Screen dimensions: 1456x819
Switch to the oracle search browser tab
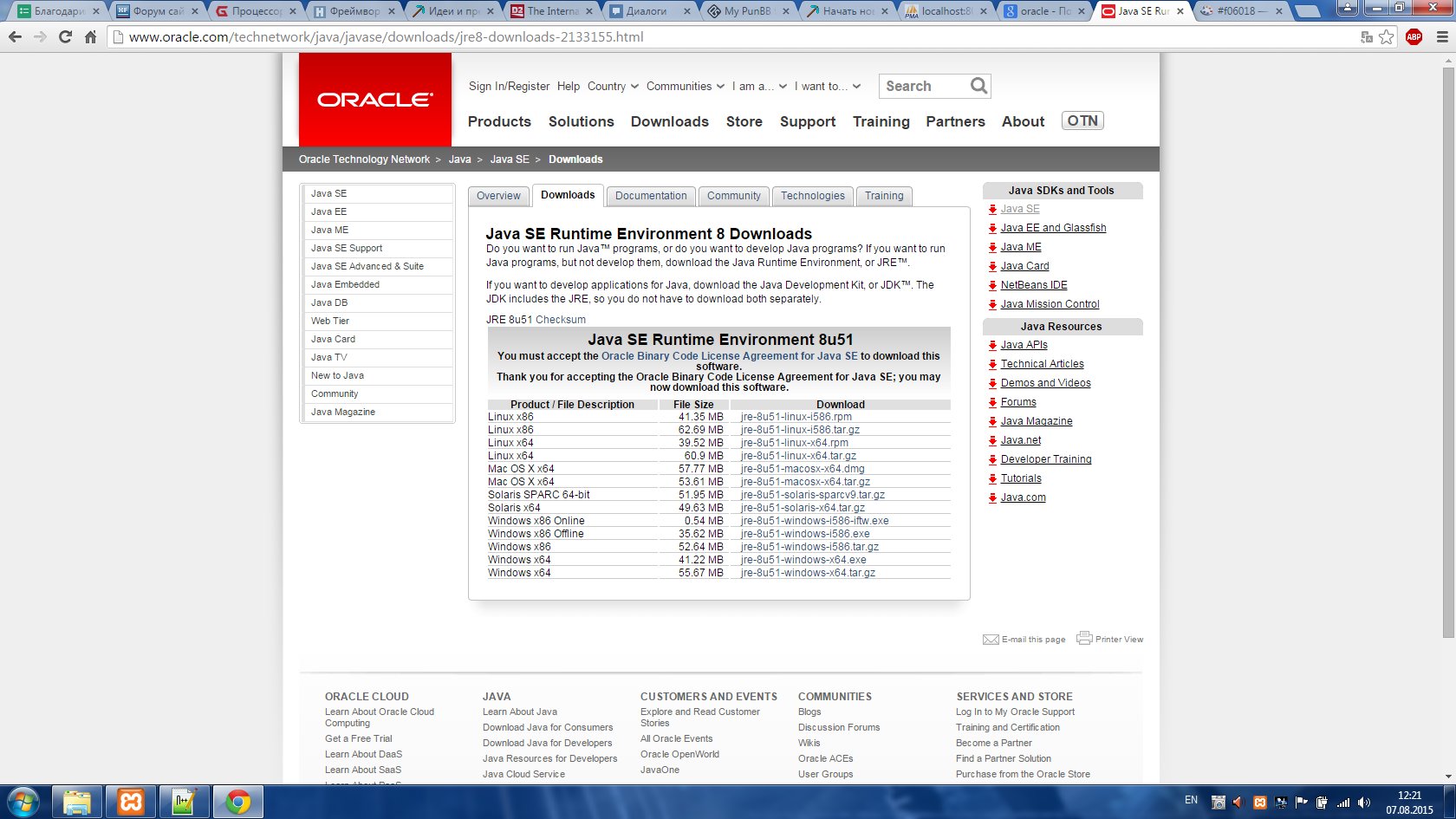(1045, 11)
